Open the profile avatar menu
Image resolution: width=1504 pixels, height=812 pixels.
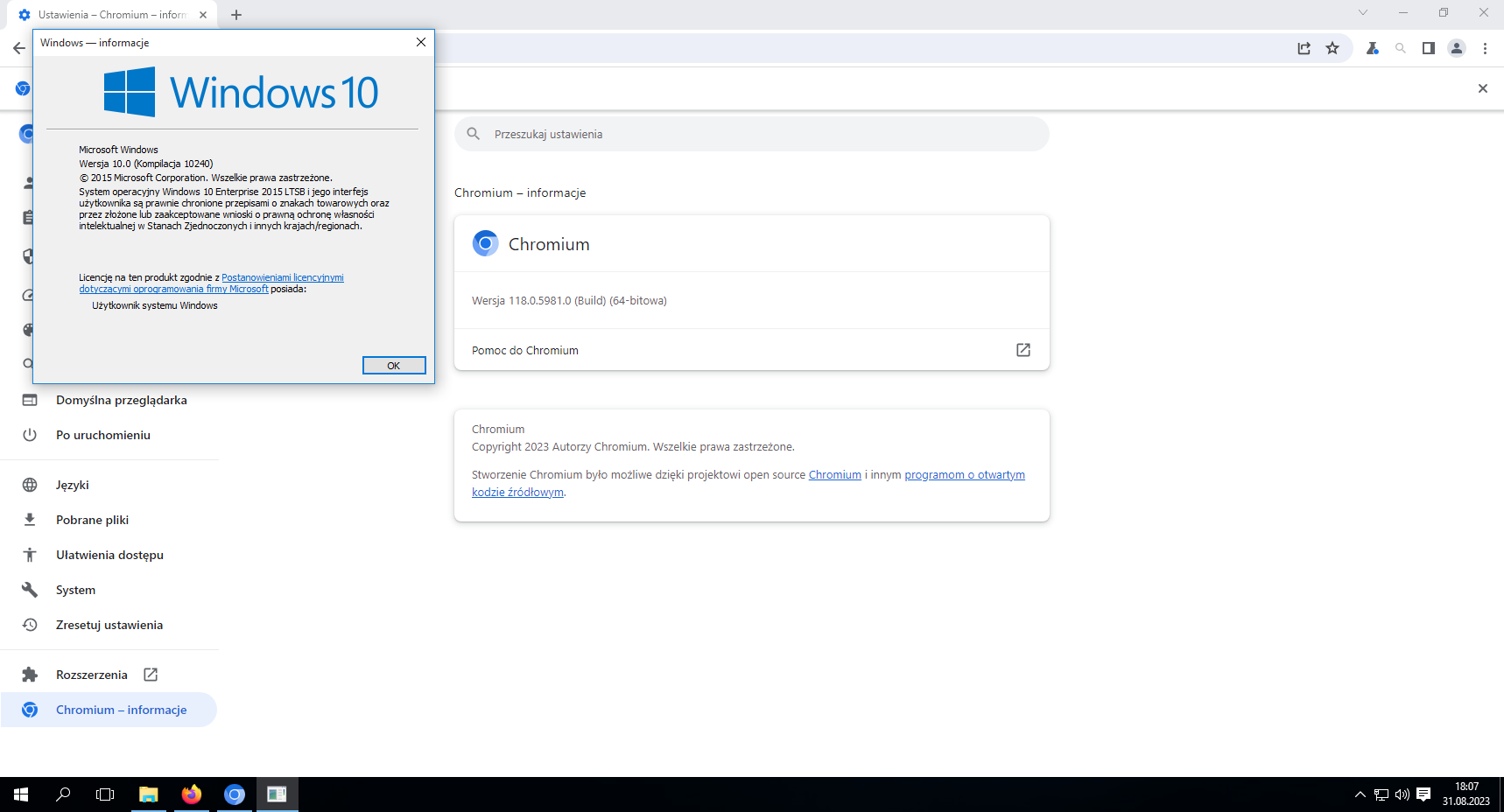point(1457,48)
